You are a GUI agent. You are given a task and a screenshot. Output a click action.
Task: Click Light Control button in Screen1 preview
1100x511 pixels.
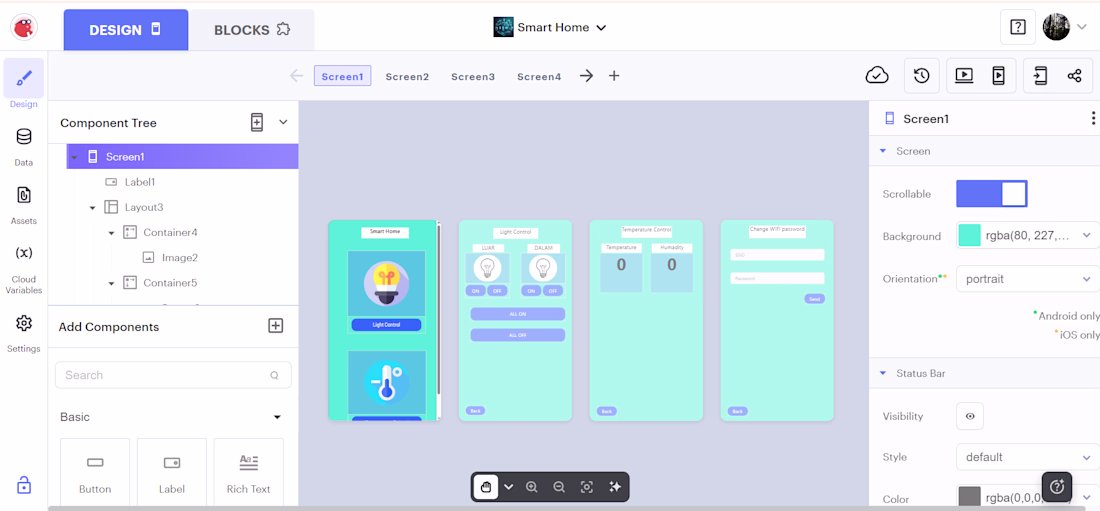click(387, 325)
